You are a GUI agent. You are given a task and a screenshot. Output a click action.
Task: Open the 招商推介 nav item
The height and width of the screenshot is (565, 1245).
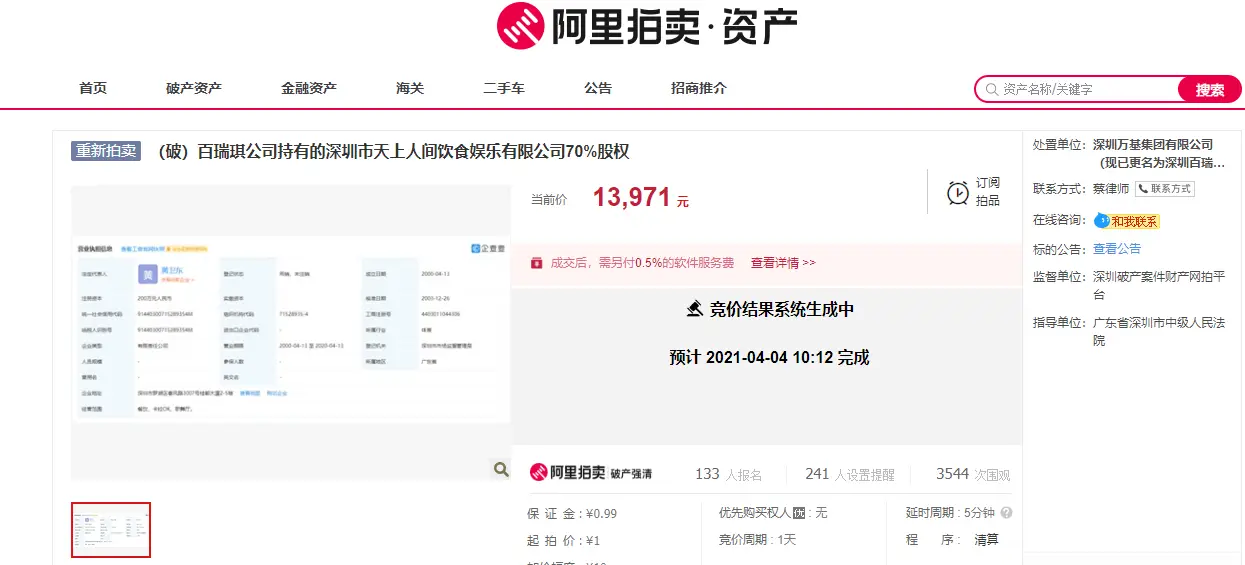[x=699, y=88]
